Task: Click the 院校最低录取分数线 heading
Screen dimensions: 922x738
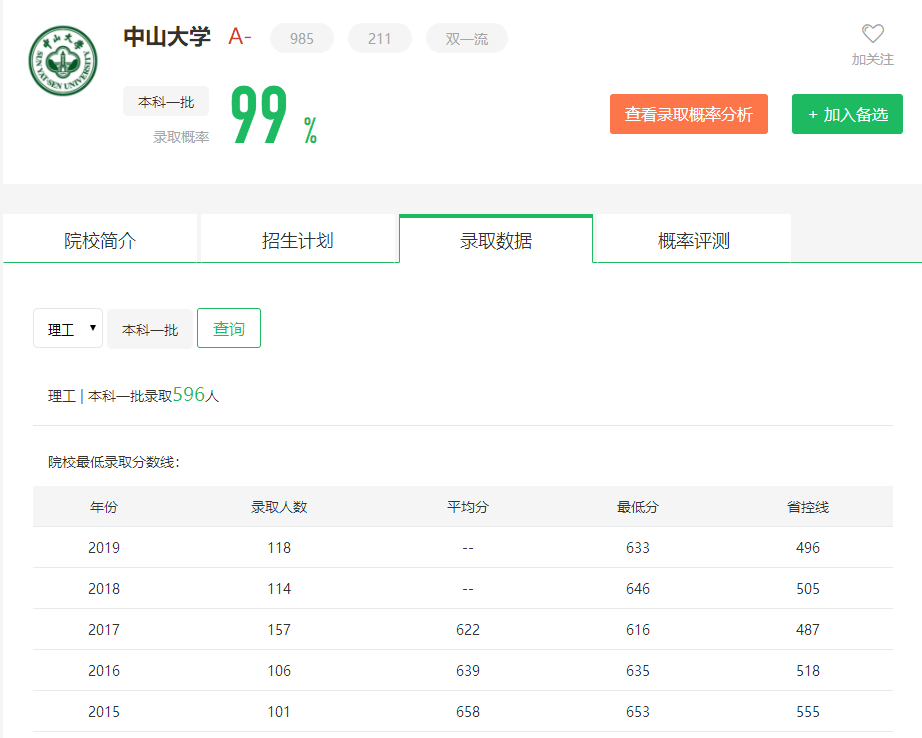Action: 113,462
